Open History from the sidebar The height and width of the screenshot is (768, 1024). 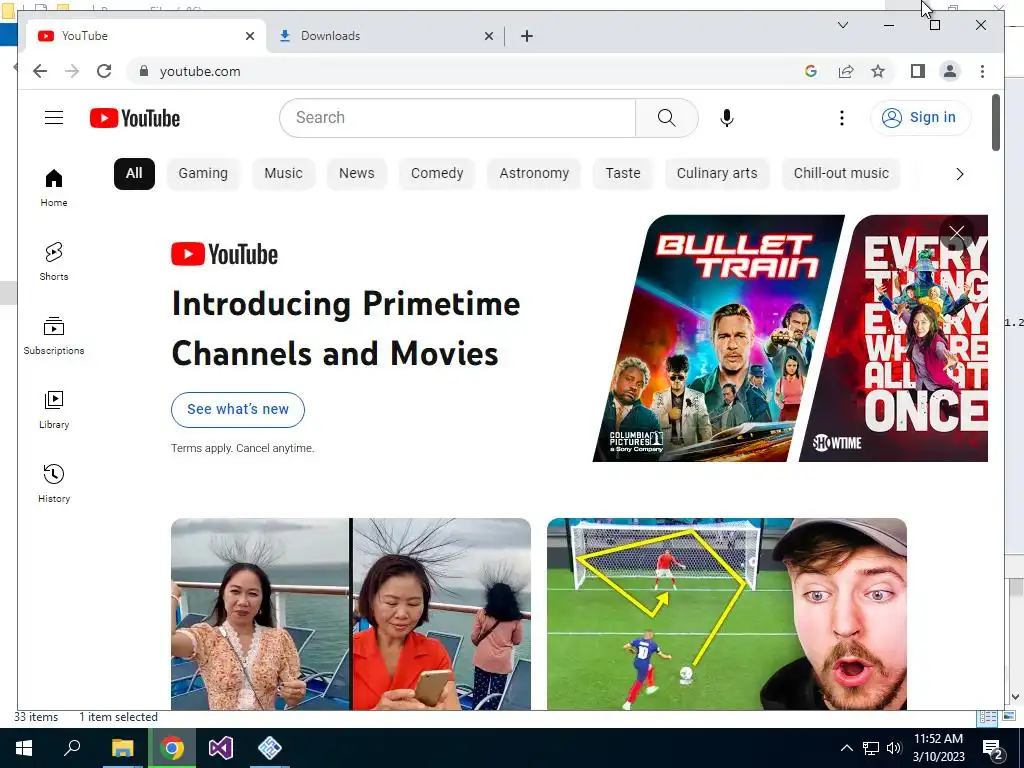(54, 483)
